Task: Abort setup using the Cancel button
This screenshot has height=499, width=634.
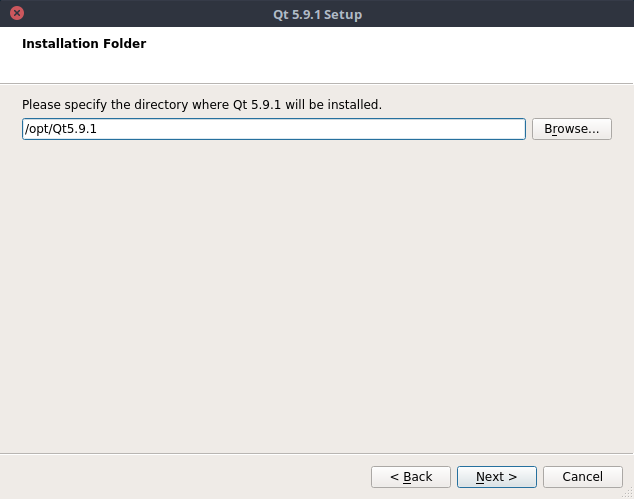Action: coord(582,476)
